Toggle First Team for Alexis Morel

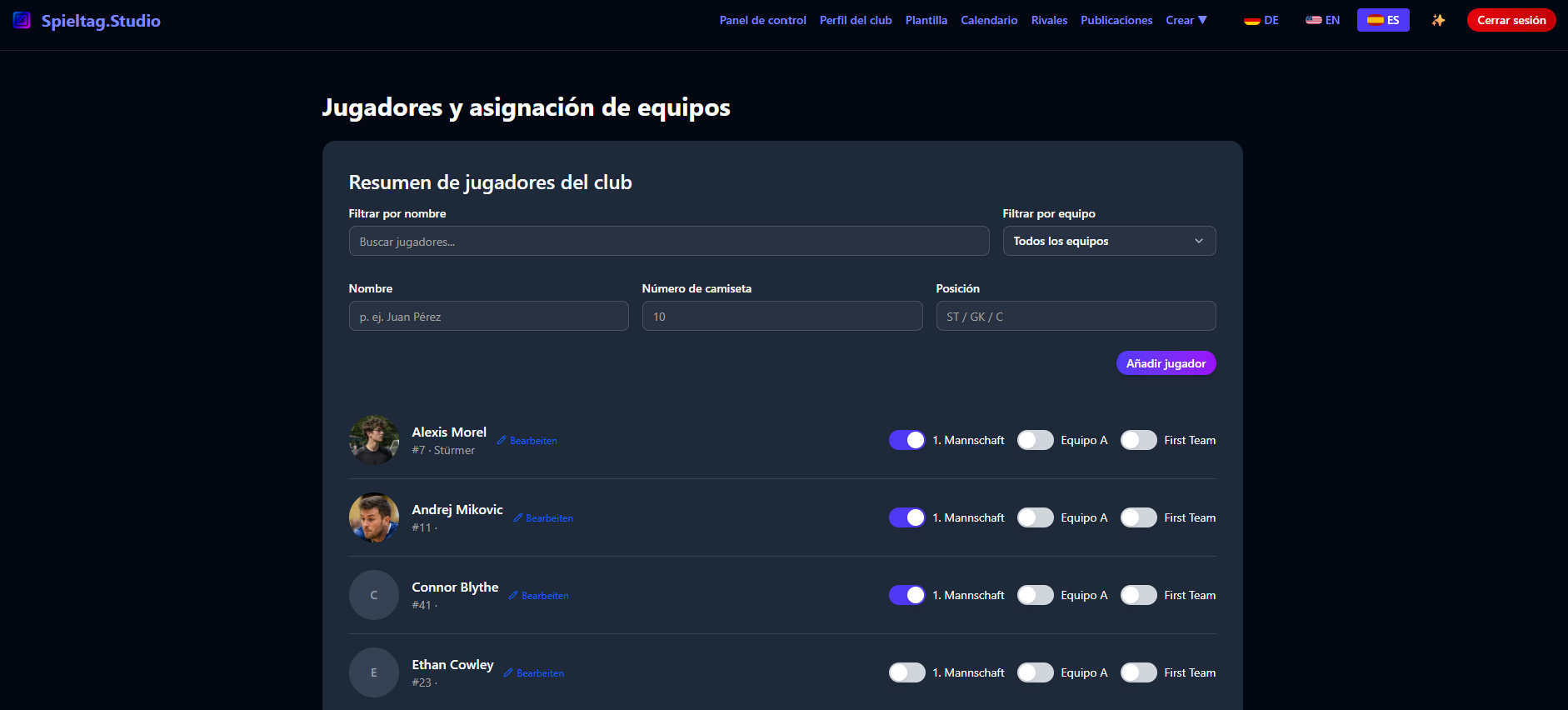(x=1139, y=440)
